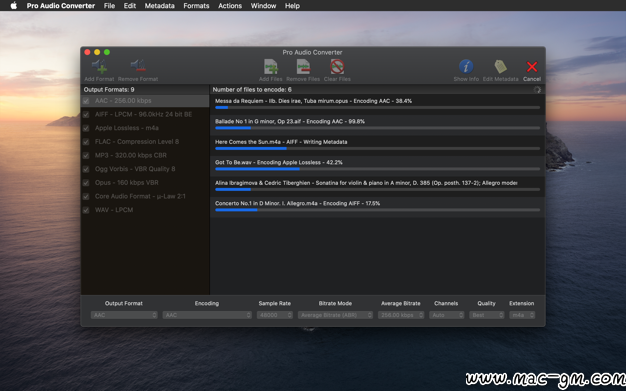Viewport: 626px width, 391px height.
Task: Select the MP3 - 320.00 kbps CBR row
Action: pyautogui.click(x=145, y=155)
